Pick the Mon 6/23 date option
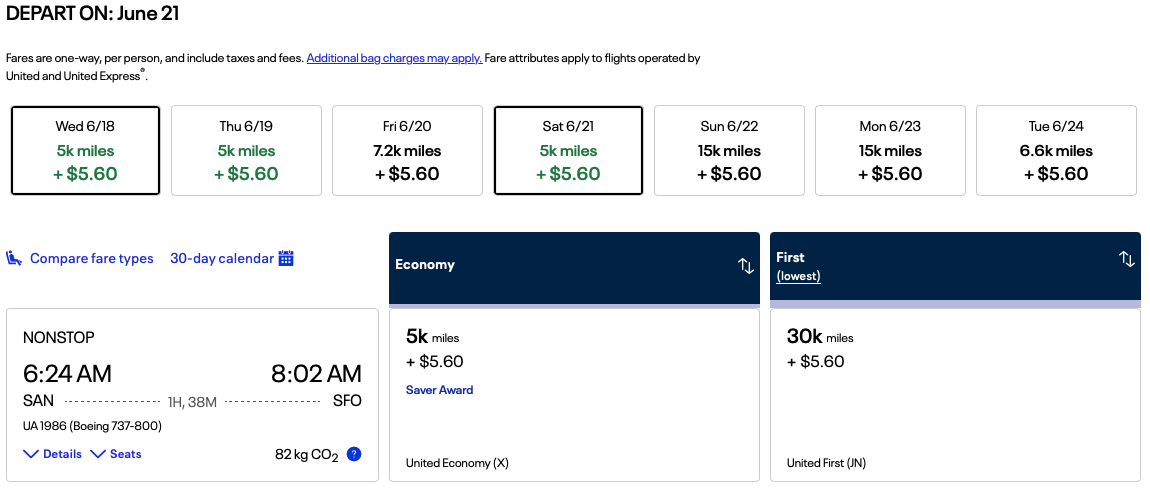The image size is (1150, 488). 890,150
